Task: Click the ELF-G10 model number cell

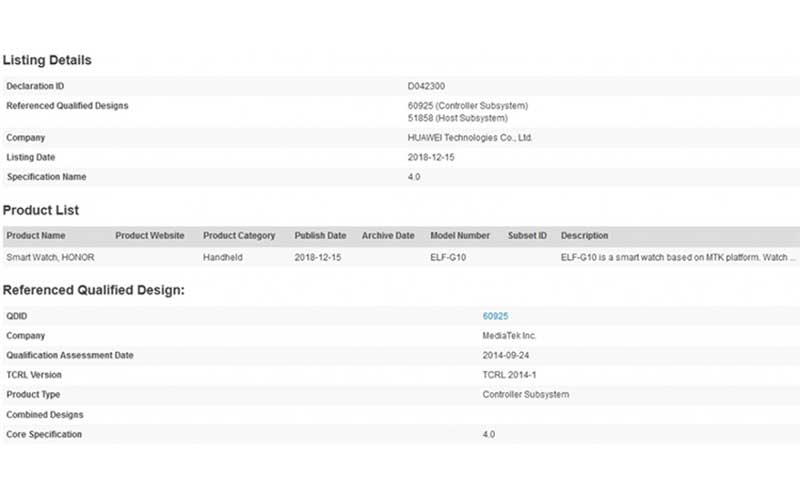Action: tap(448, 257)
